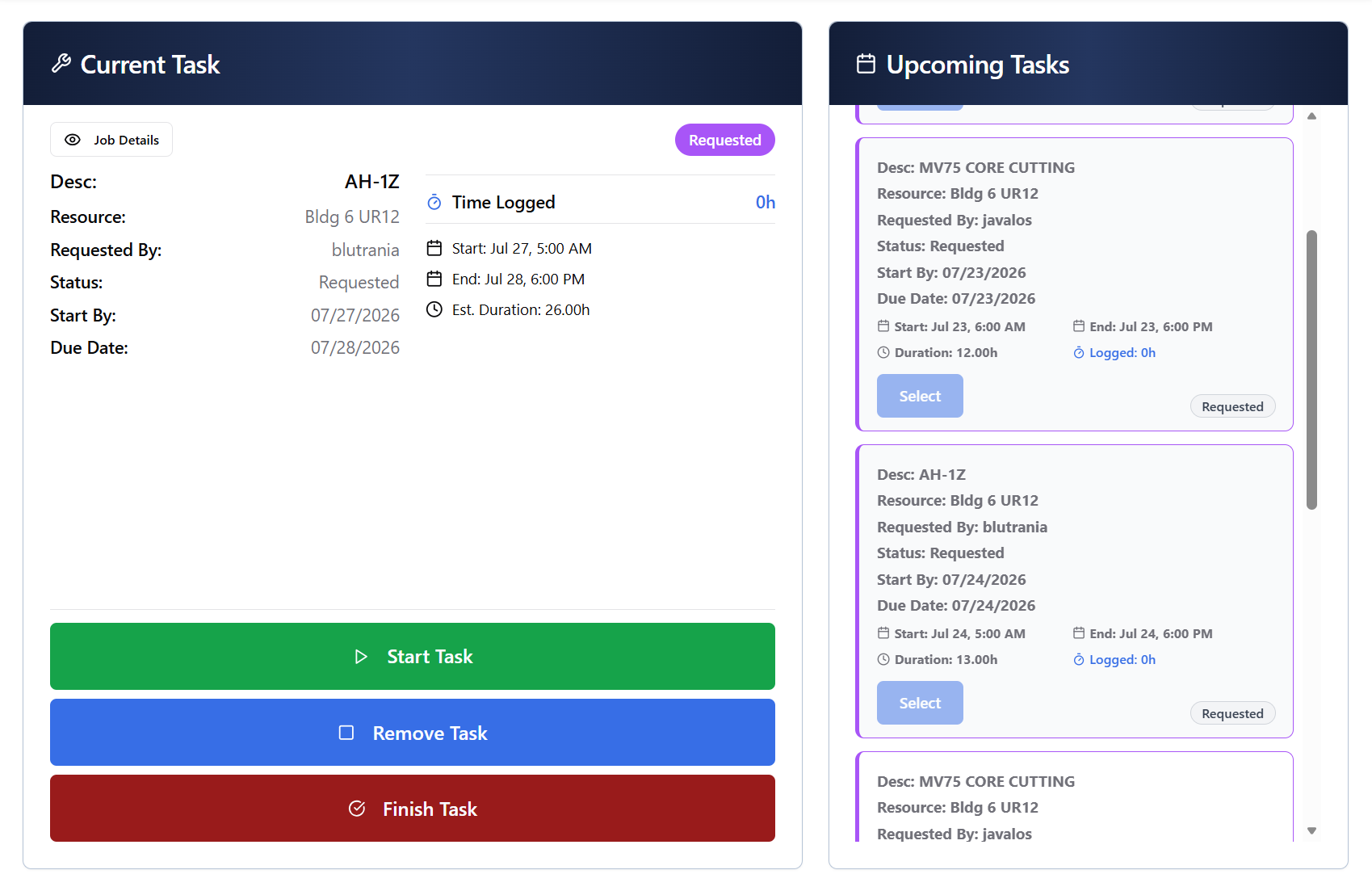Click the eye icon in Job Details

point(73,140)
